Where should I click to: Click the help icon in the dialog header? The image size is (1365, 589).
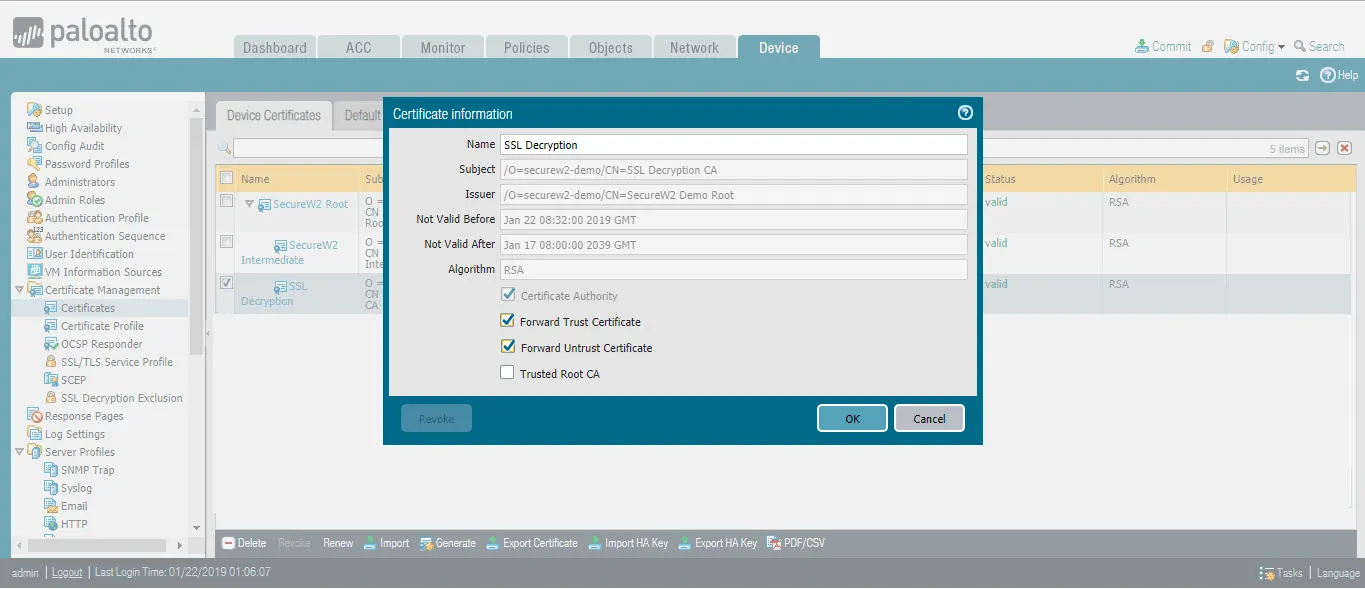(x=965, y=113)
